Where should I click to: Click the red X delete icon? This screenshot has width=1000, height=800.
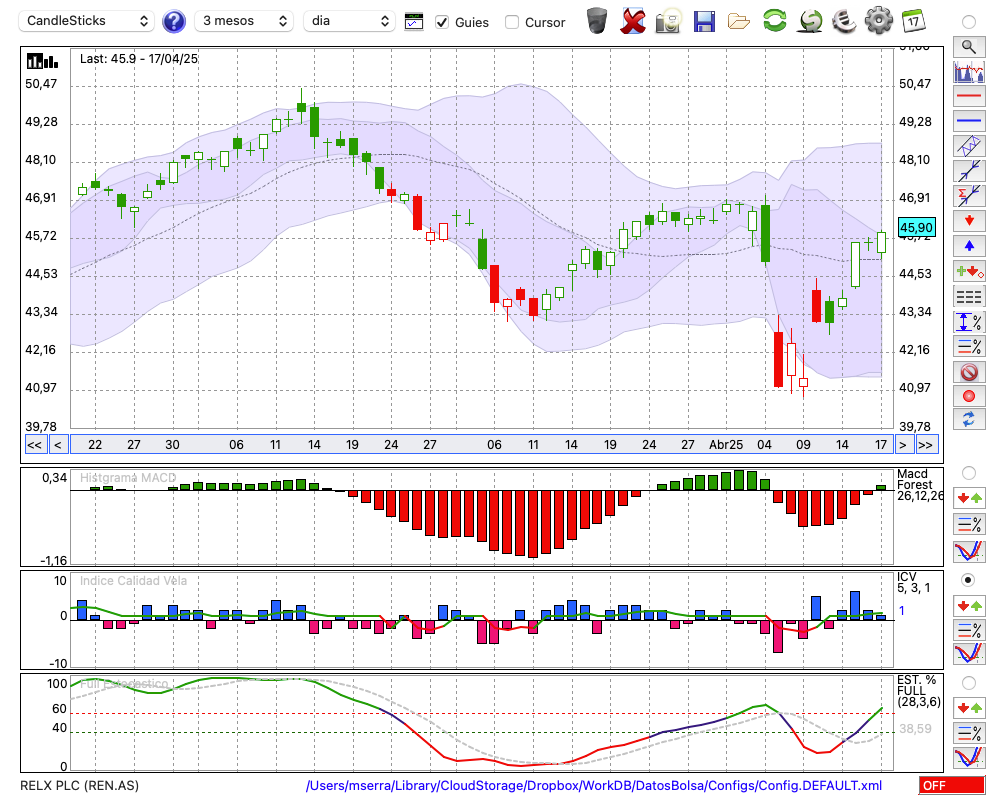coord(633,21)
